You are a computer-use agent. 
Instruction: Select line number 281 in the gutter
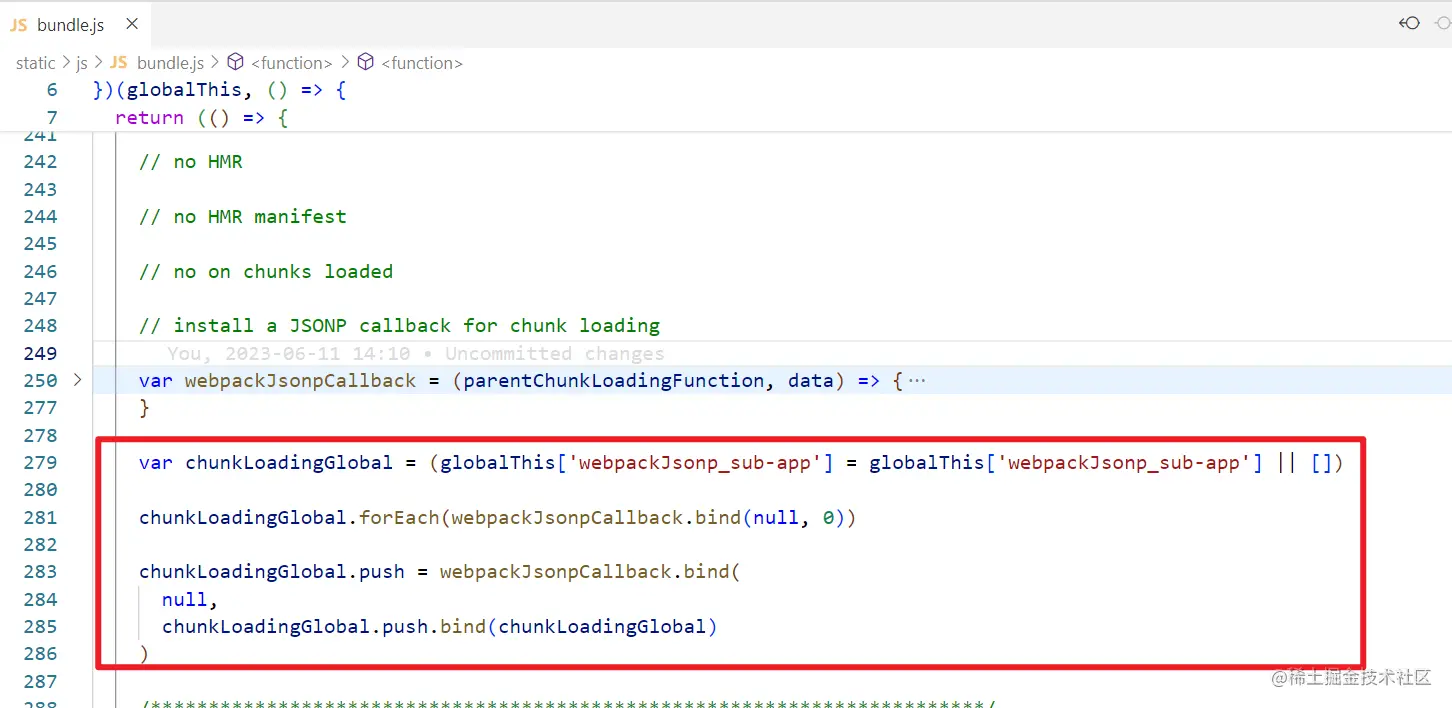(40, 518)
